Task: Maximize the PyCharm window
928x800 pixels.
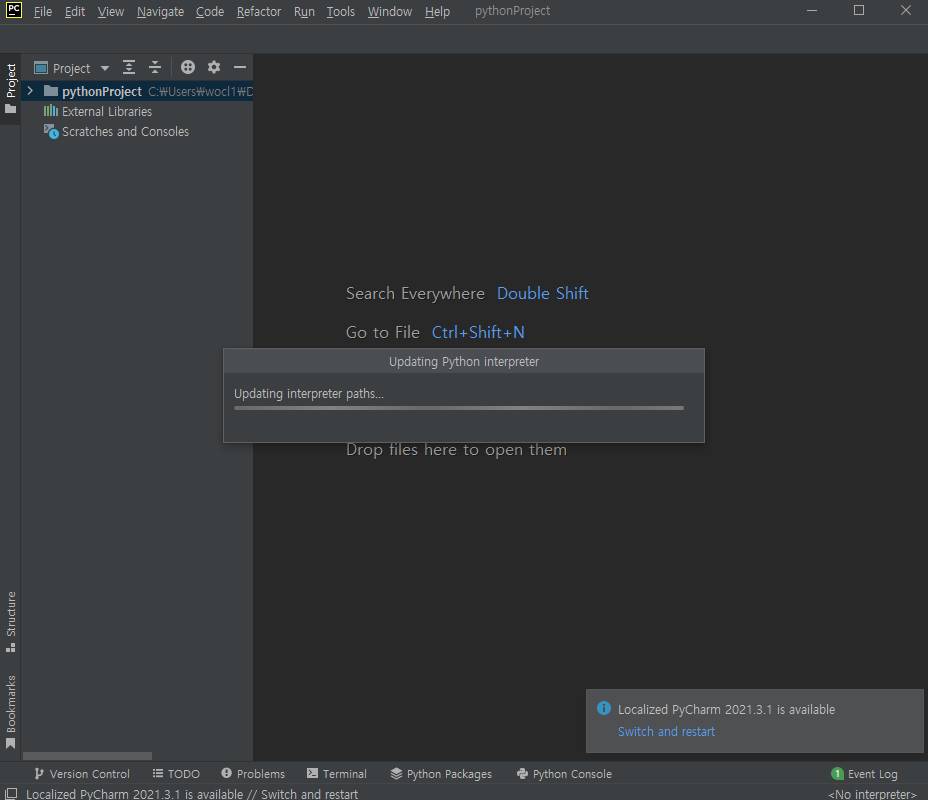Action: tap(859, 11)
